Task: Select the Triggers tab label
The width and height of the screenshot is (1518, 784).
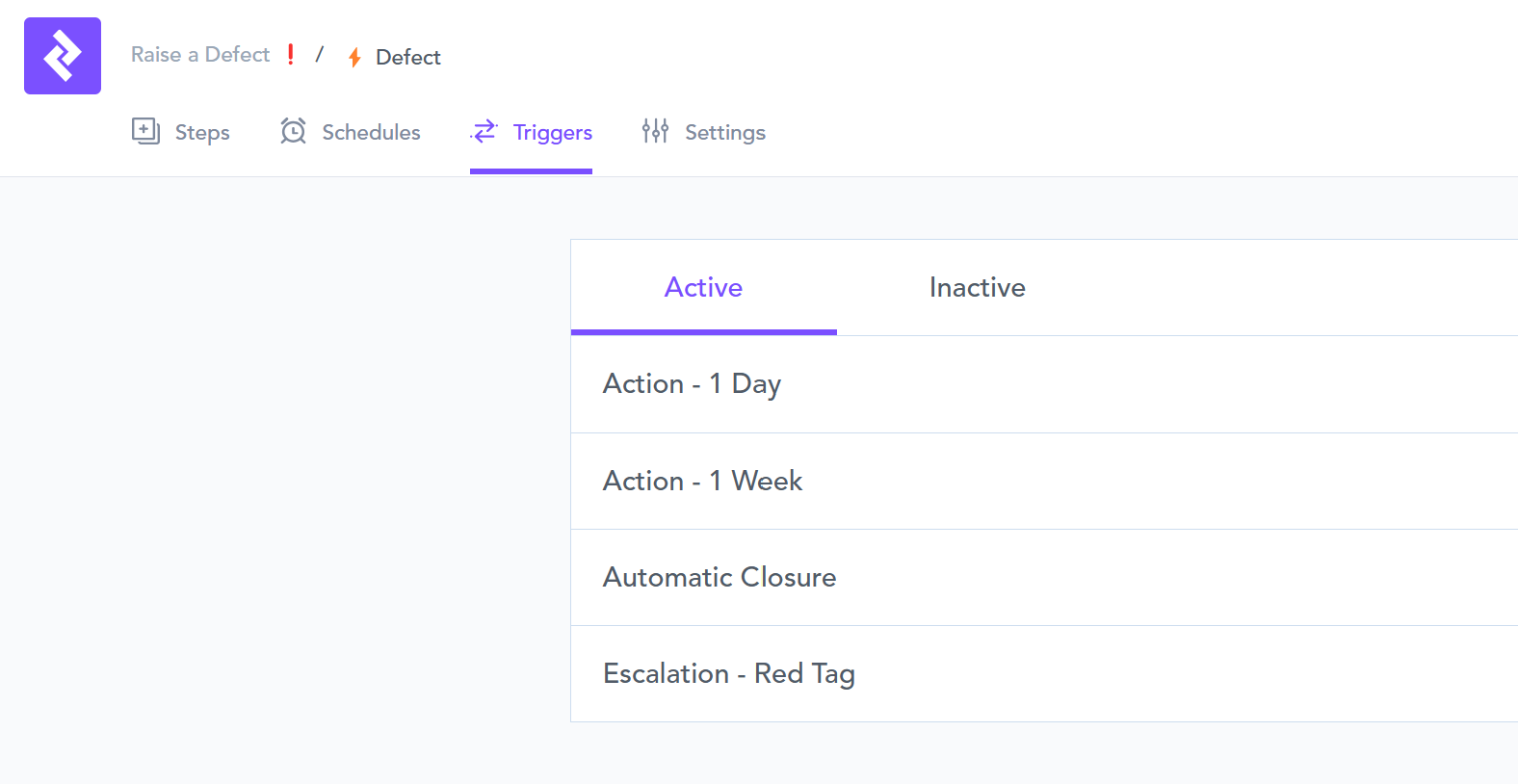Action: (x=552, y=133)
